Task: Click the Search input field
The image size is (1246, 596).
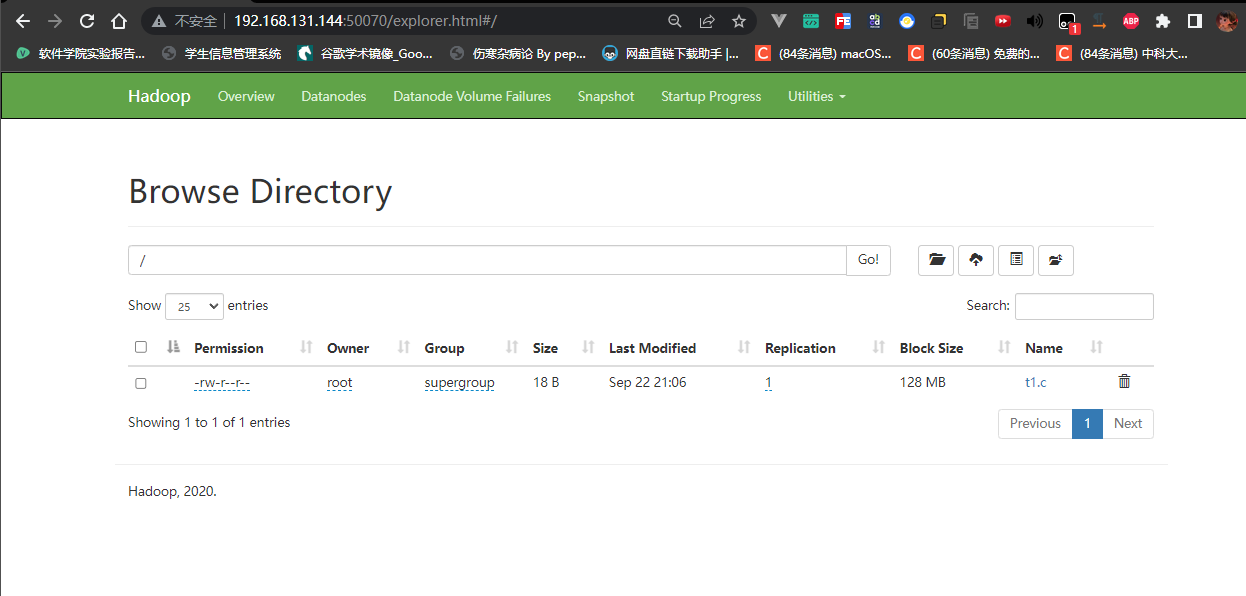Action: (1084, 306)
